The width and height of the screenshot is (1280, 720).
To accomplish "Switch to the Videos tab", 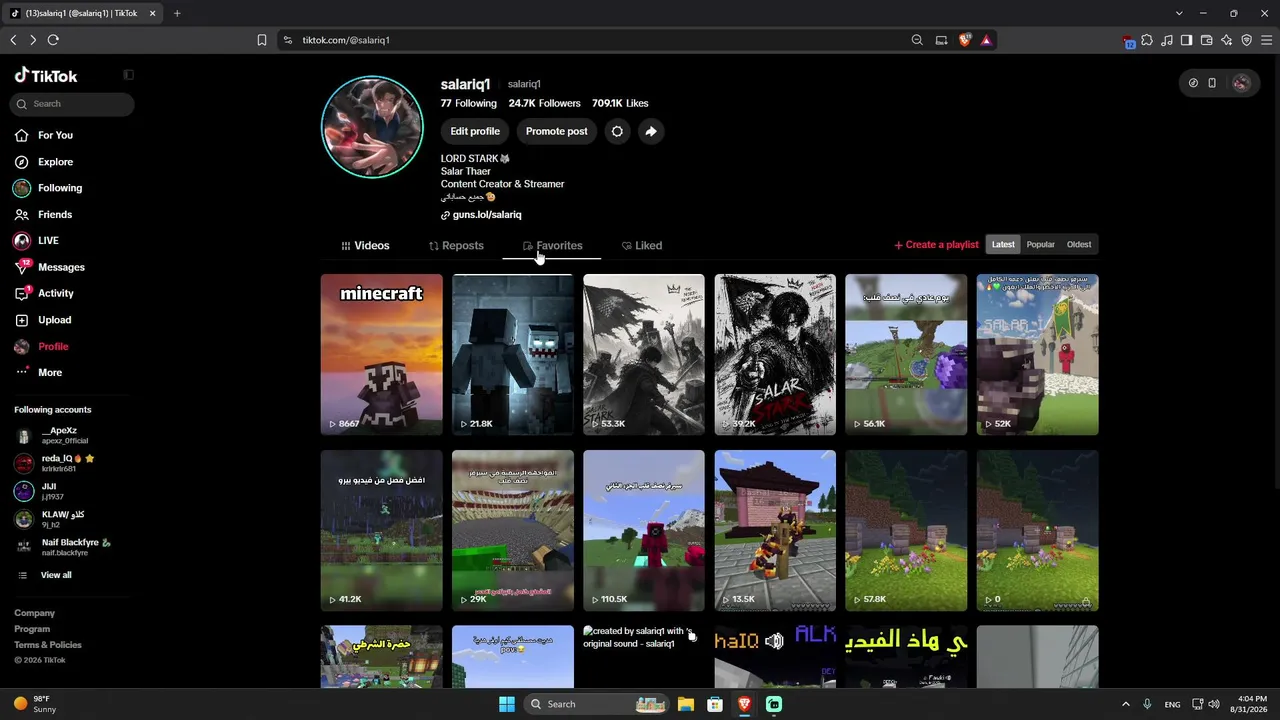I will pyautogui.click(x=365, y=246).
